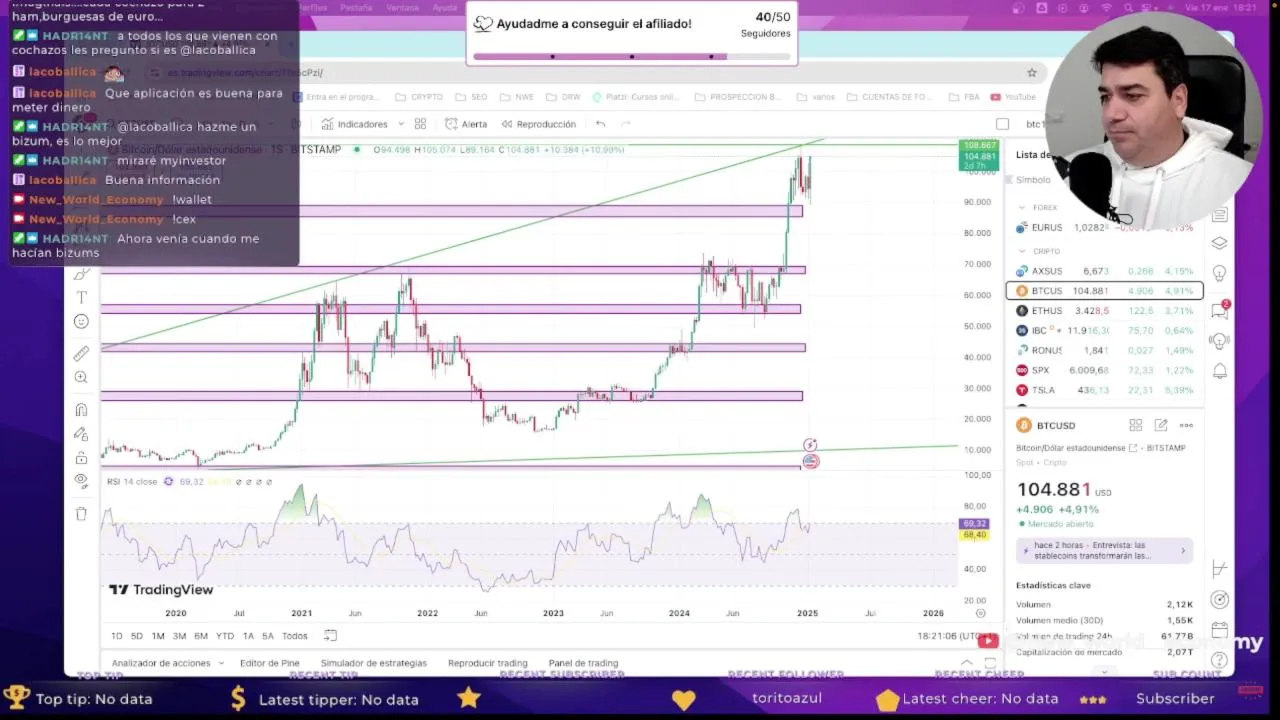The height and width of the screenshot is (720, 1280).
Task: Redo the chart action
Action: [x=626, y=124]
